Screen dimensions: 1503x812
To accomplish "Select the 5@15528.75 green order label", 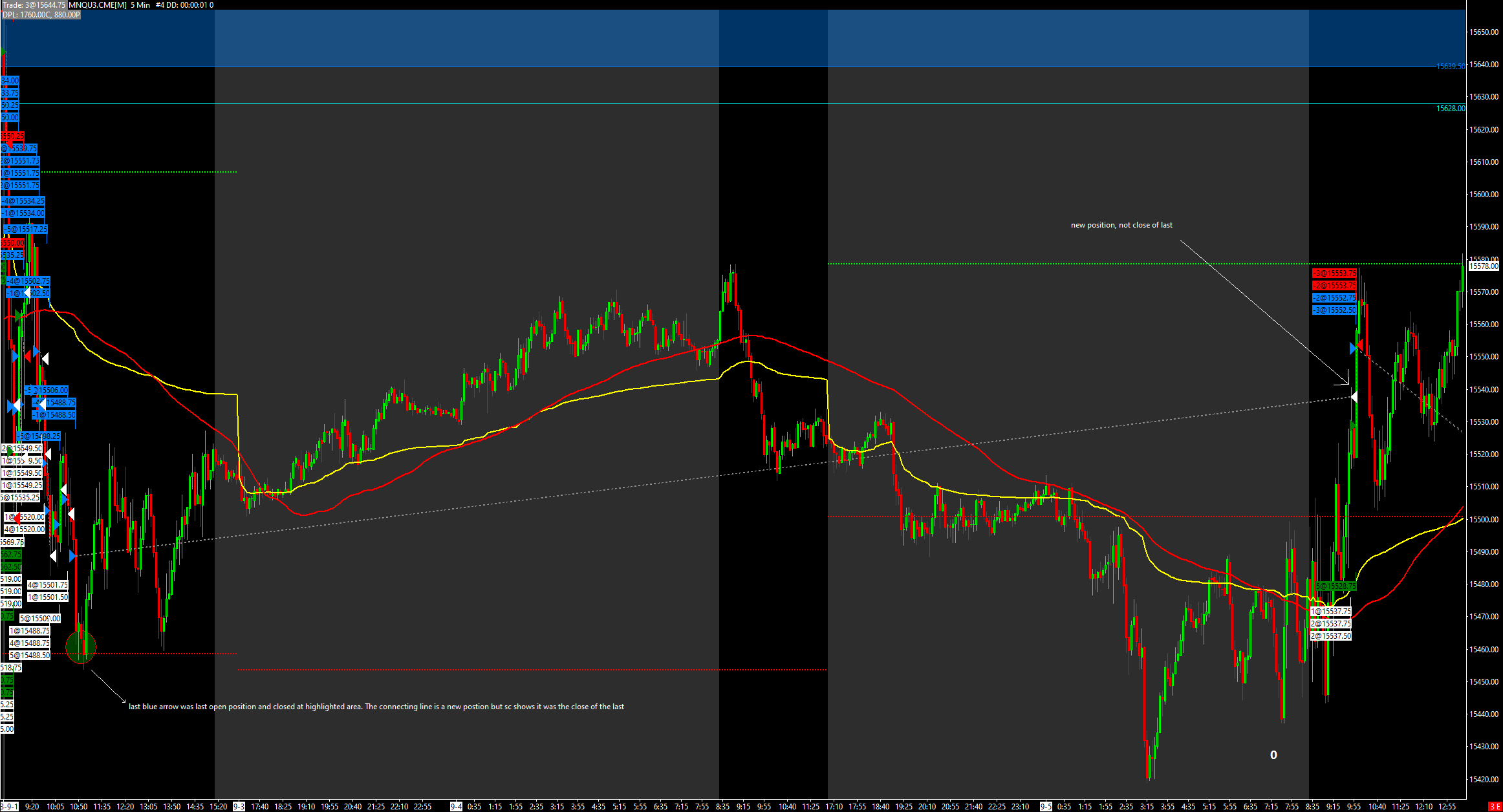I will (x=1335, y=586).
